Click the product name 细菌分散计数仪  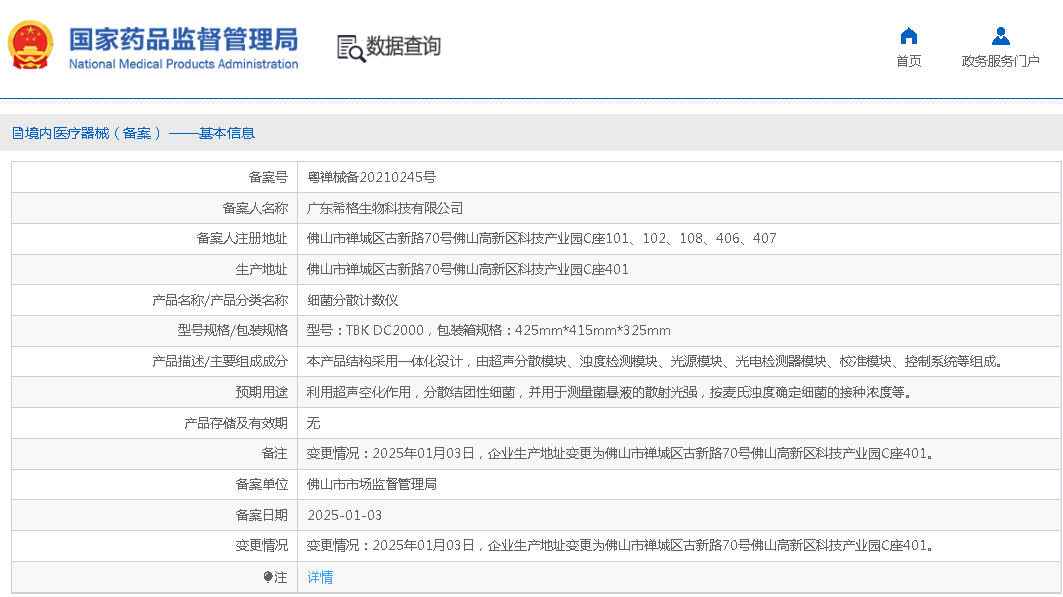point(352,300)
